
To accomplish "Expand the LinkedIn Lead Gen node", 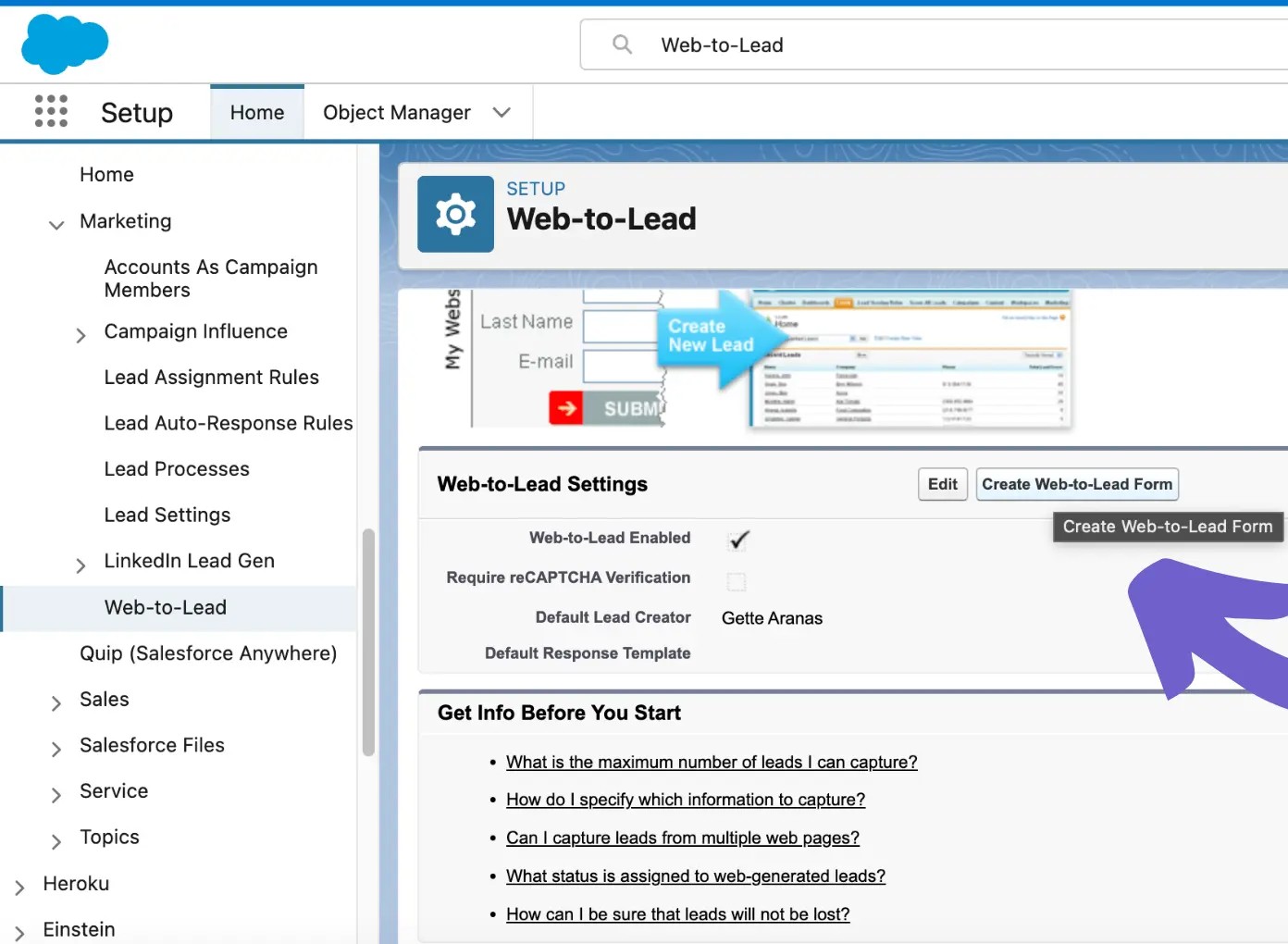I will coord(80,565).
